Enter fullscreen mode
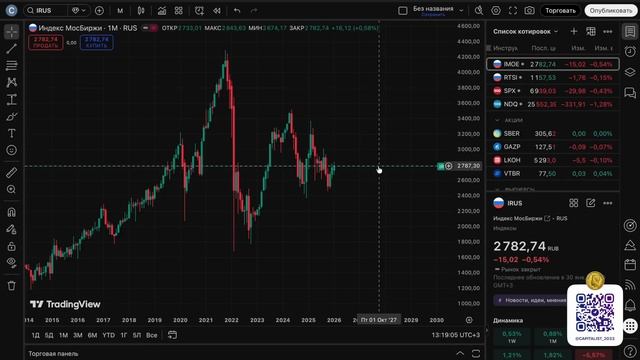Screen dimensions: 640x360 [x=513, y=11]
